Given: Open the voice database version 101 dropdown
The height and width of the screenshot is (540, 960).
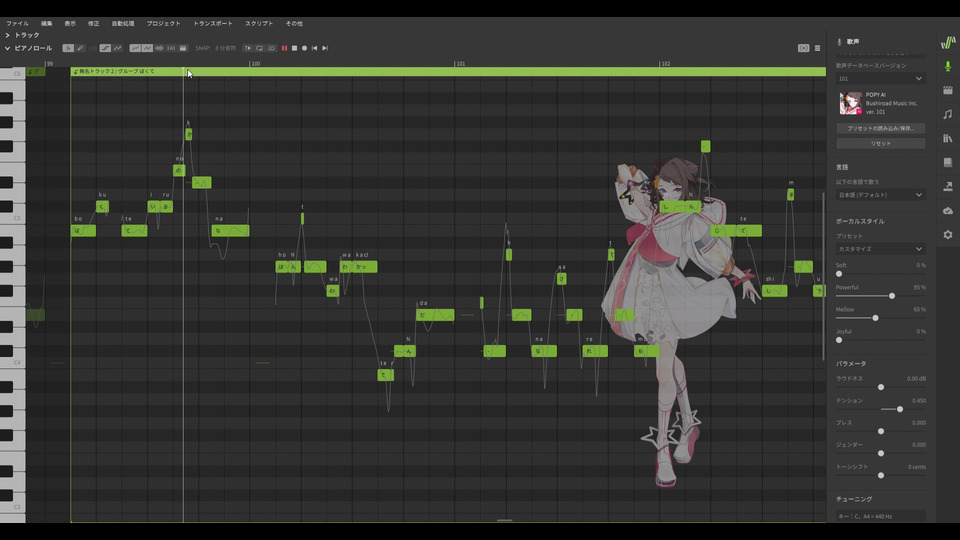Looking at the screenshot, I should click(x=880, y=78).
